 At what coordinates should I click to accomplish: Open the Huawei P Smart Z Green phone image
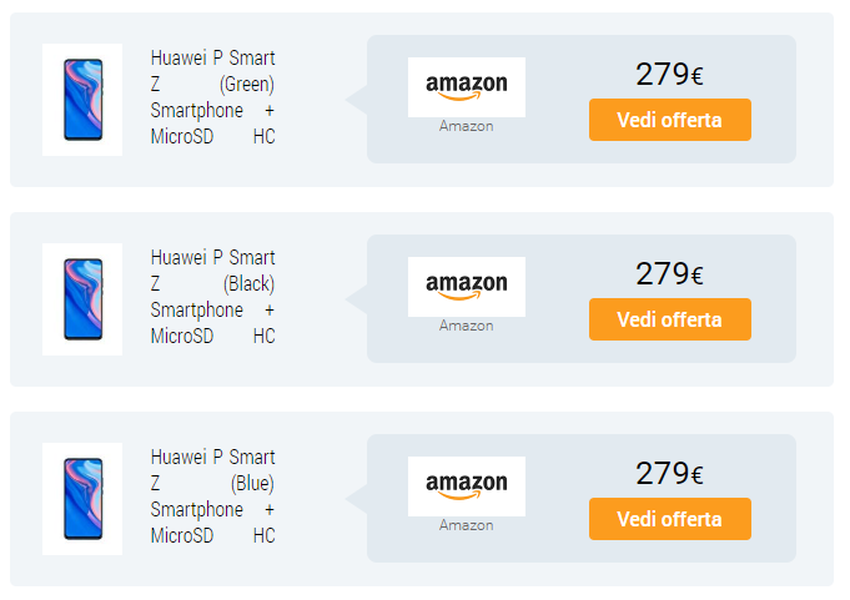[x=82, y=99]
